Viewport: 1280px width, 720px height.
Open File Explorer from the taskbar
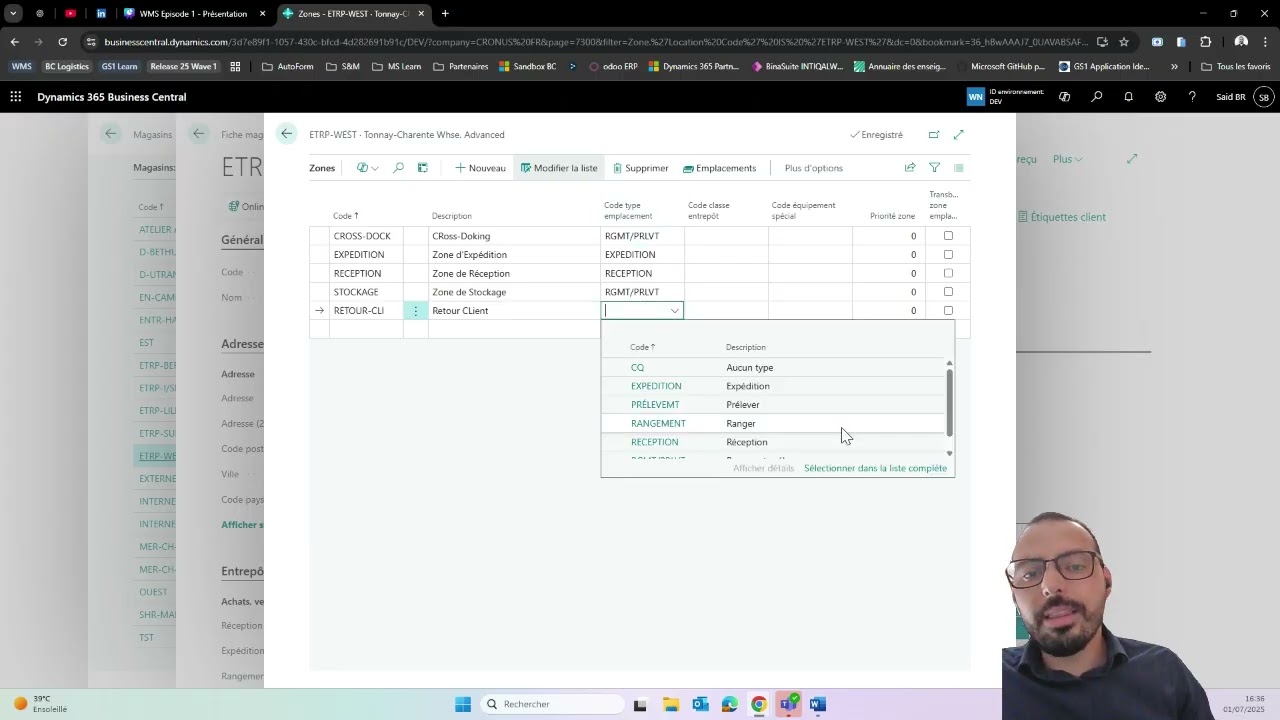click(670, 704)
